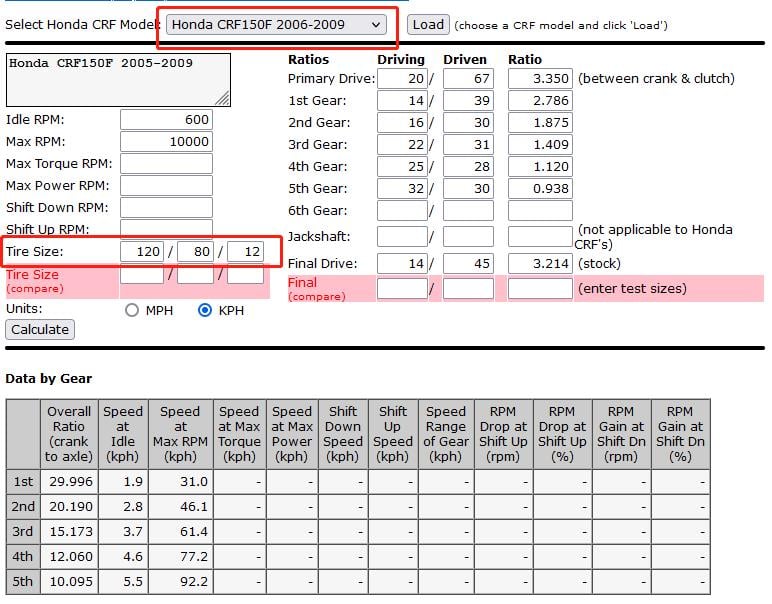Select the MPH units radio button
The image size is (772, 604).
coord(131,311)
